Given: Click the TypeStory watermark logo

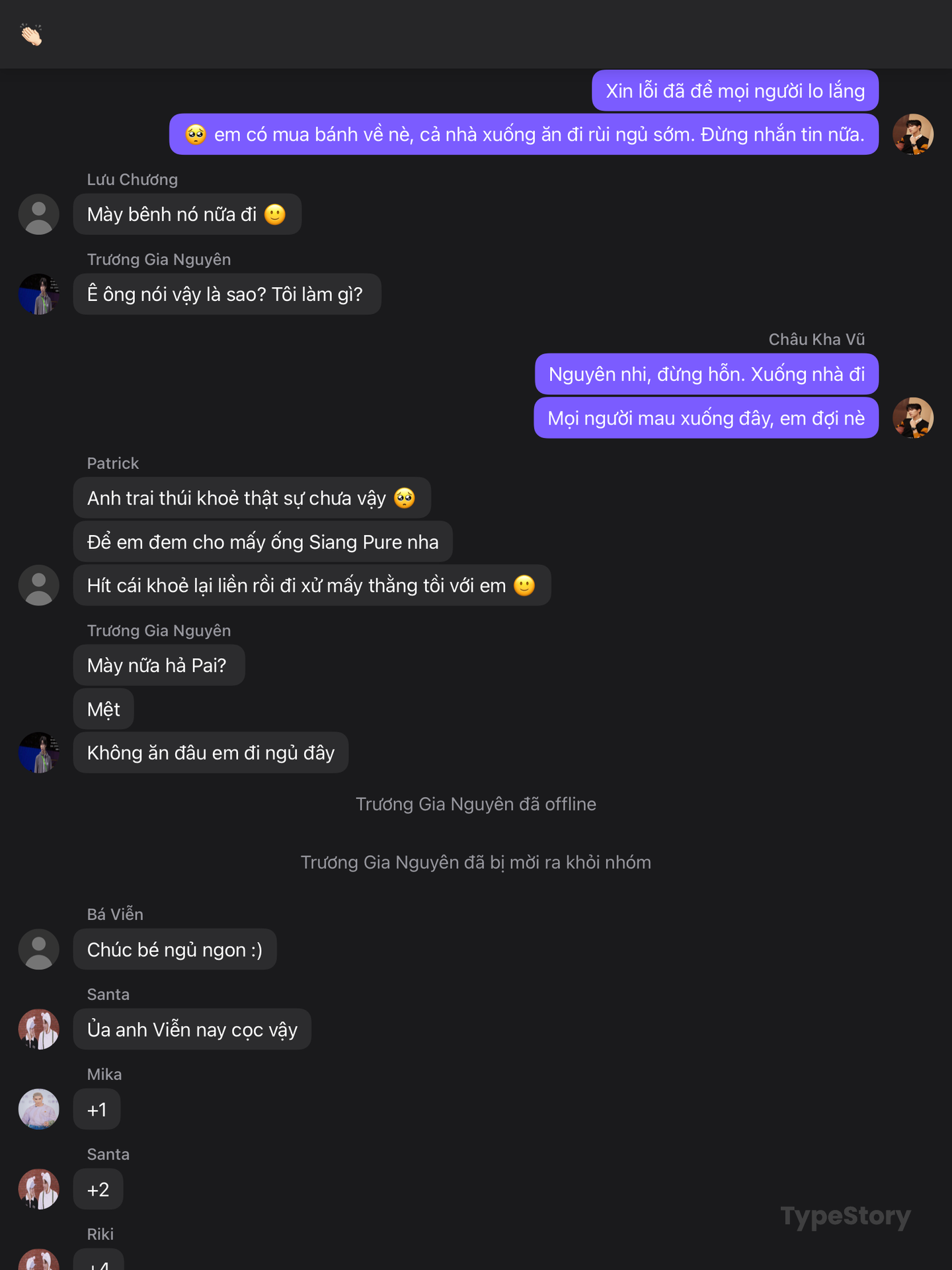Looking at the screenshot, I should click(x=846, y=1216).
